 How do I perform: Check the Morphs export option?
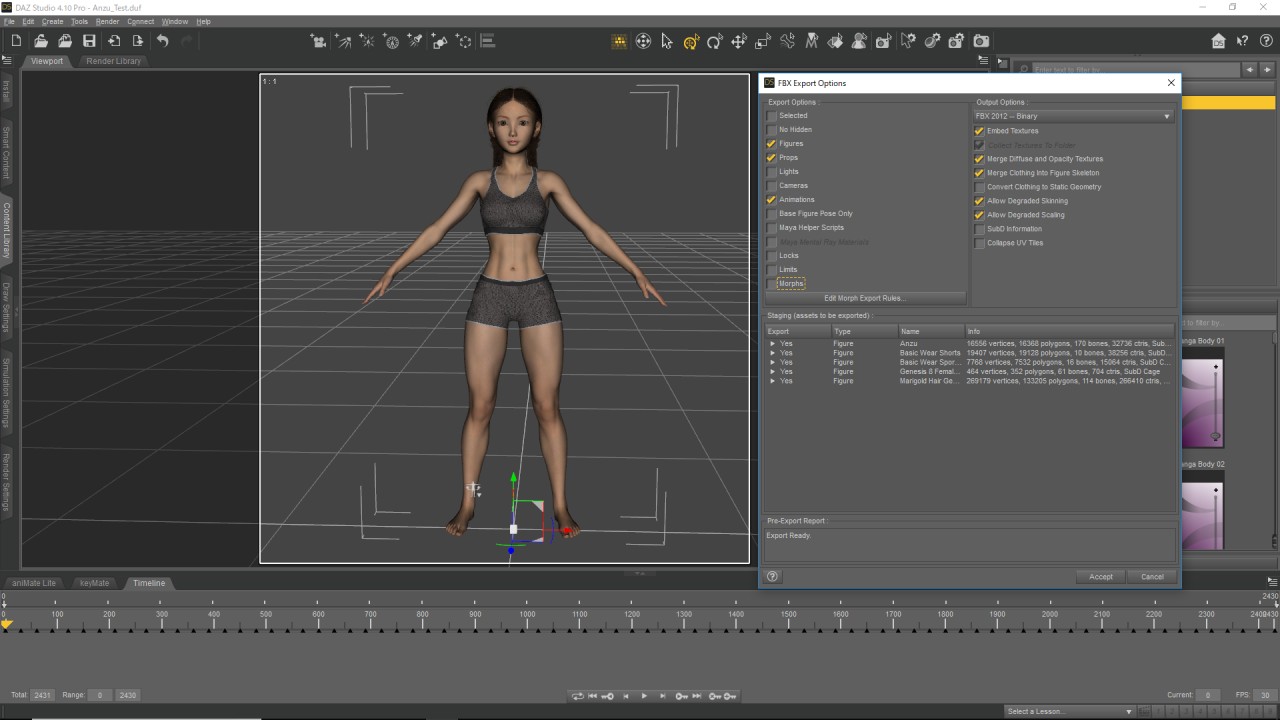(x=772, y=284)
